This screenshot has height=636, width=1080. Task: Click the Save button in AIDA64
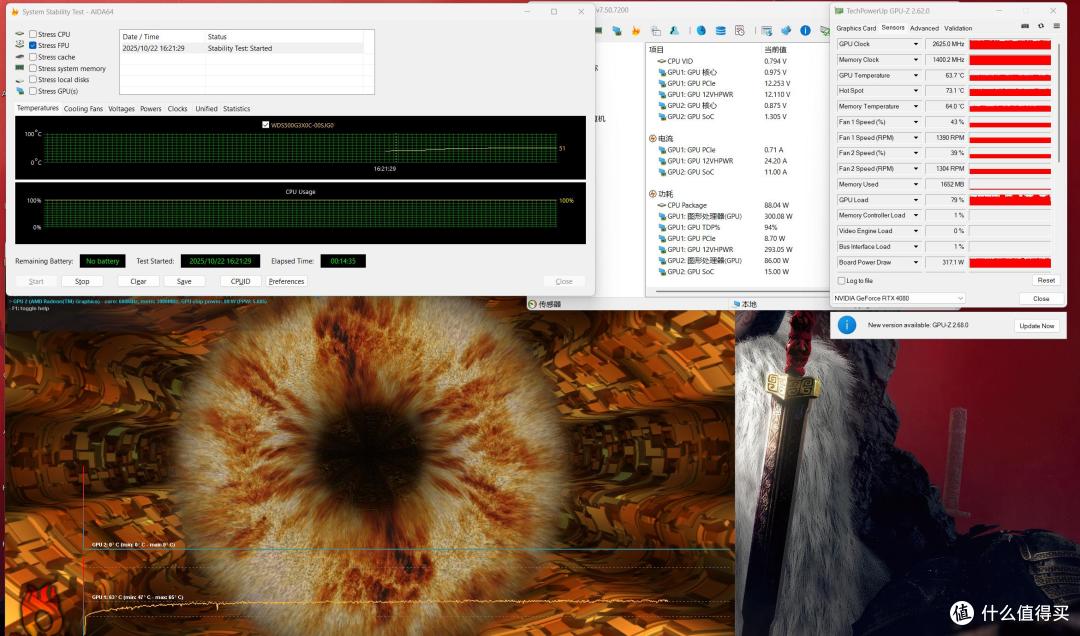tap(184, 281)
